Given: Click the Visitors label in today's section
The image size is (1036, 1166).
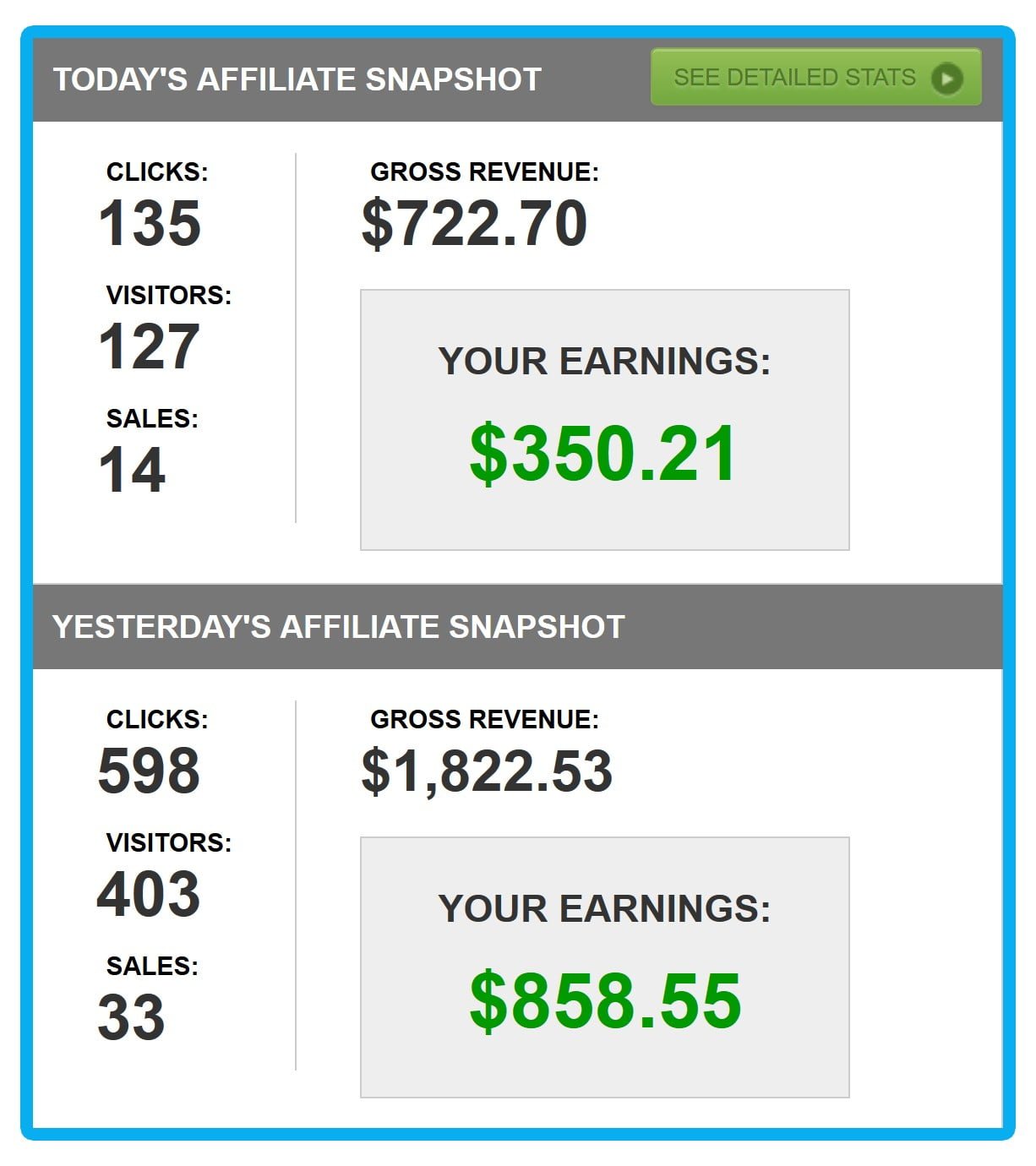Looking at the screenshot, I should click(168, 296).
